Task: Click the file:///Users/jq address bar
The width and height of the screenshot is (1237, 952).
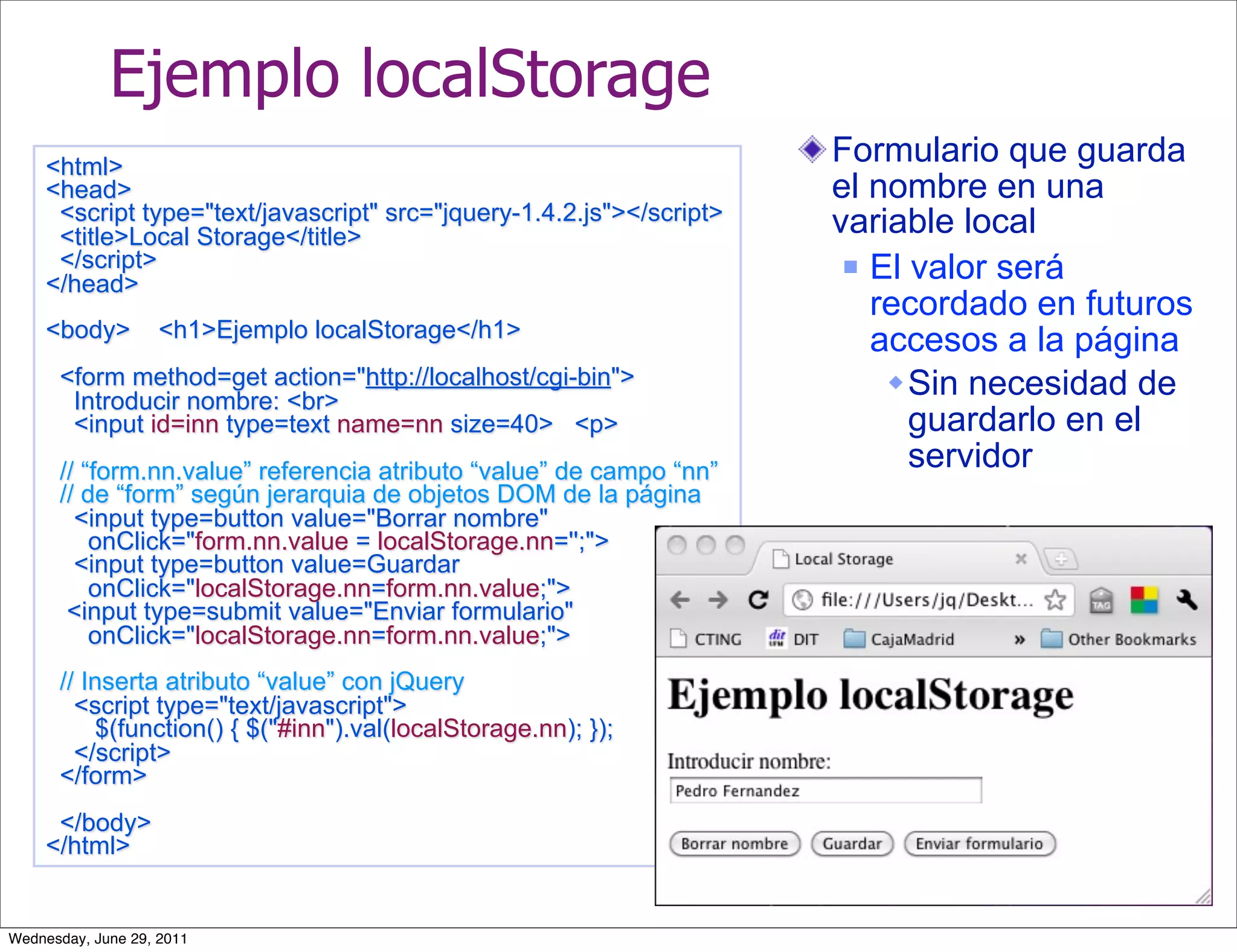Action: [927, 600]
